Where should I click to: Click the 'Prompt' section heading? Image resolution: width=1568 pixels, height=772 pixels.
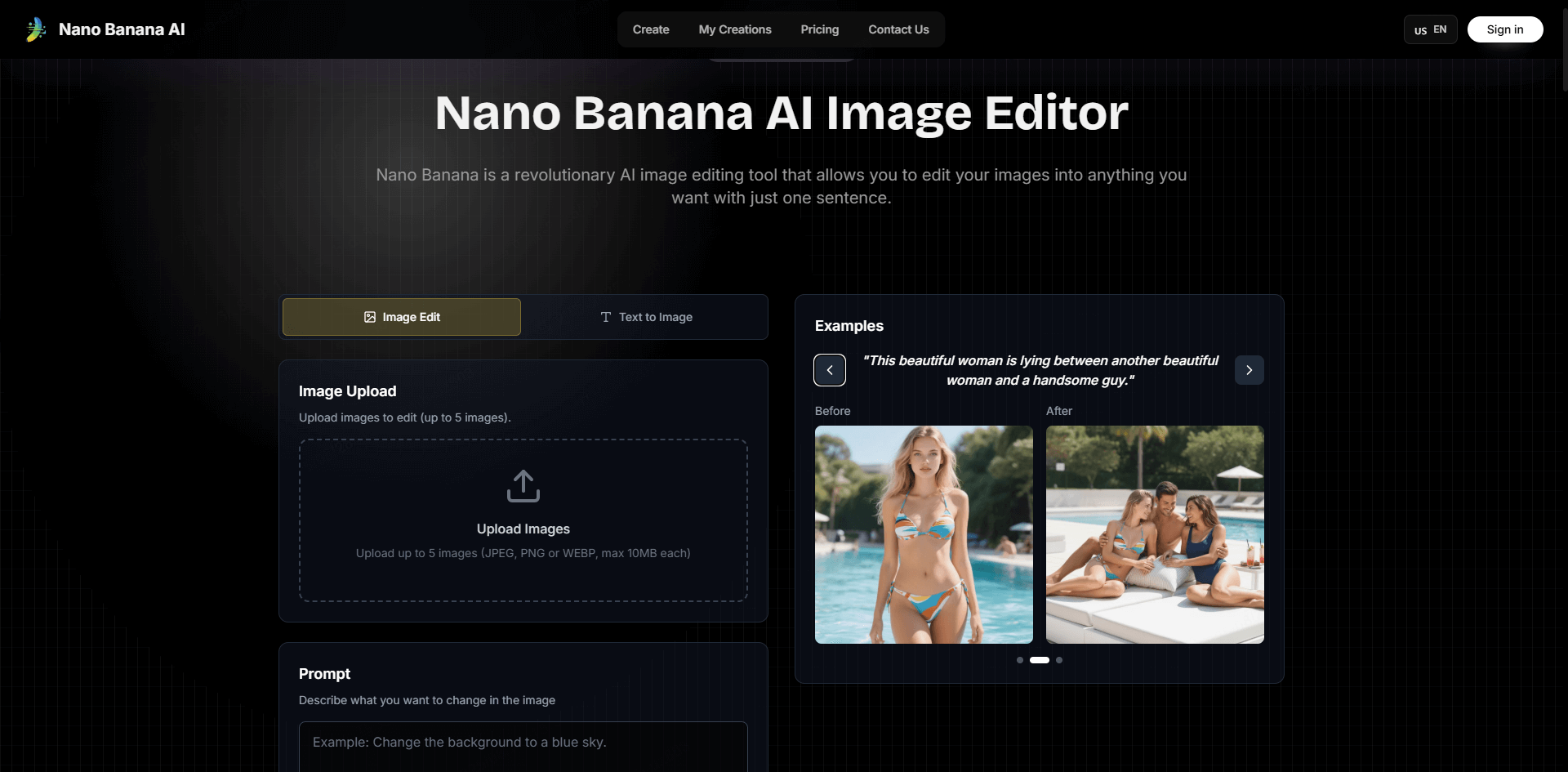click(324, 674)
